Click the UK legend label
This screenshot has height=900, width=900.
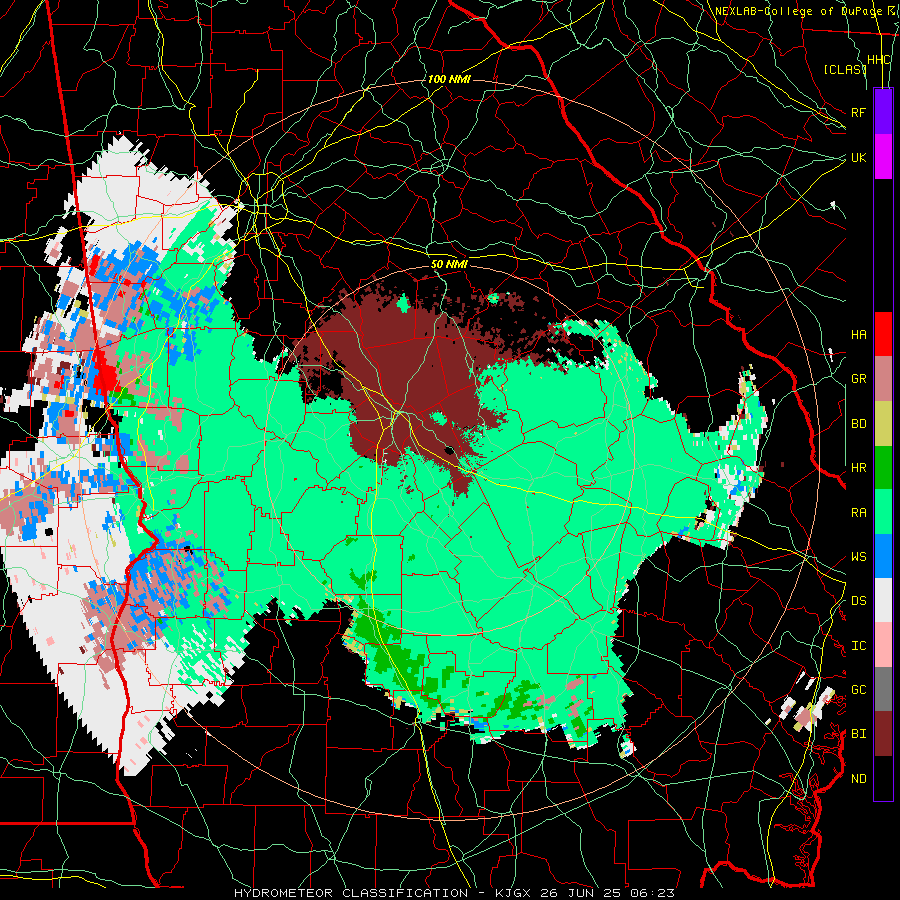pos(858,157)
